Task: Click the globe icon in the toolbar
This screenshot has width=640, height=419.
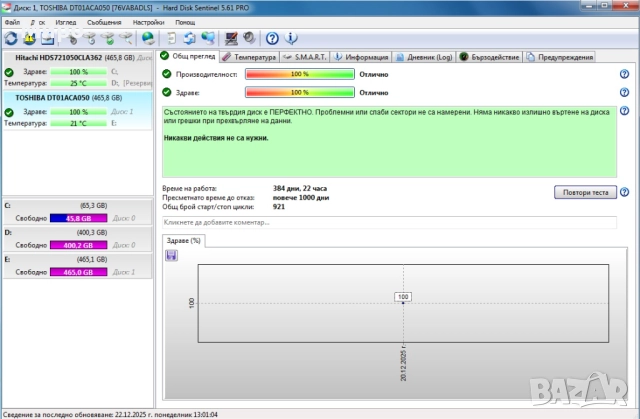Action: [148, 39]
